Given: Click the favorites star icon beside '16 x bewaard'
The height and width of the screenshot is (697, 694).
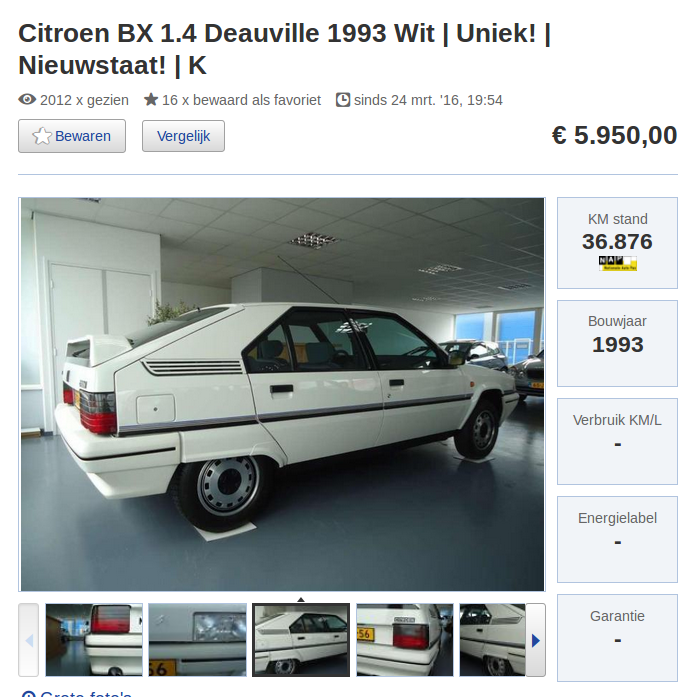Looking at the screenshot, I should click(151, 100).
